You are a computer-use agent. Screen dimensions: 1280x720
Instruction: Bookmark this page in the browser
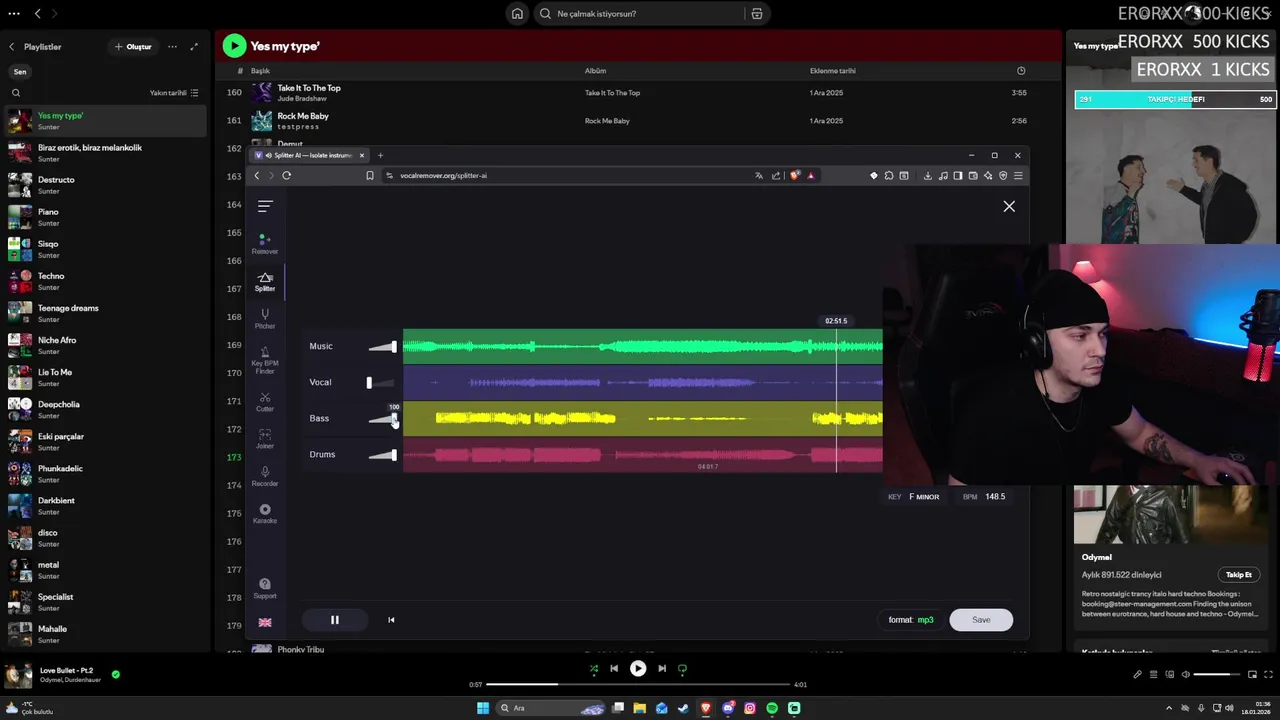pos(370,175)
